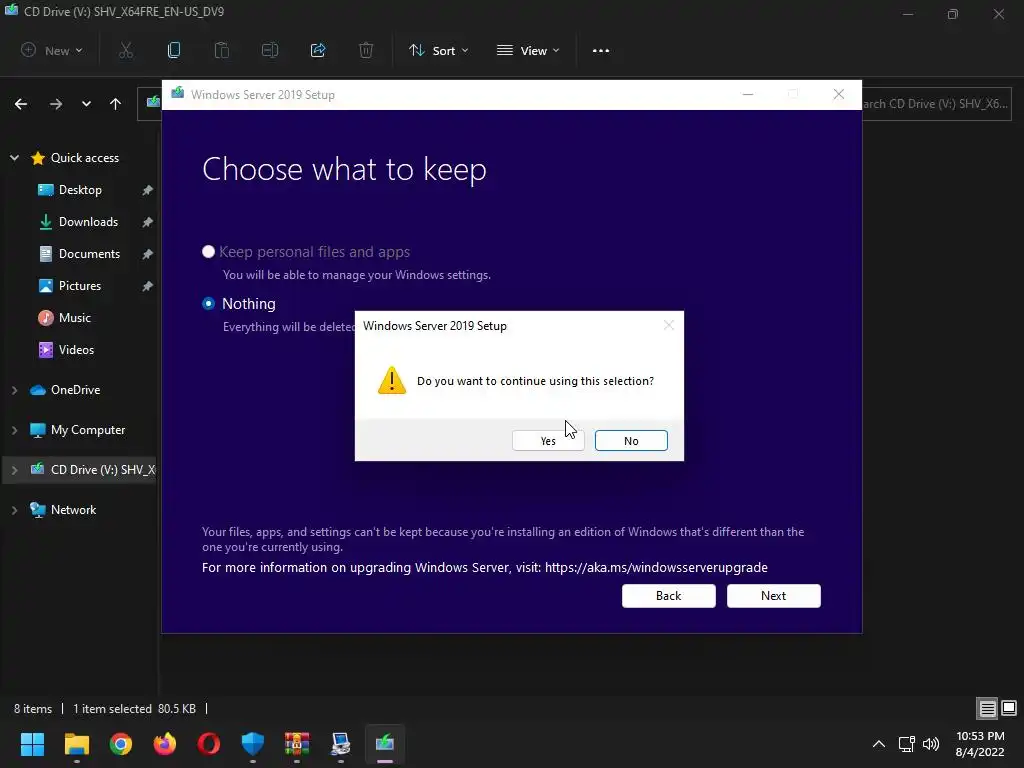Open recent locations chevron dropdown
Screen dimensions: 1024x768
click(86, 104)
